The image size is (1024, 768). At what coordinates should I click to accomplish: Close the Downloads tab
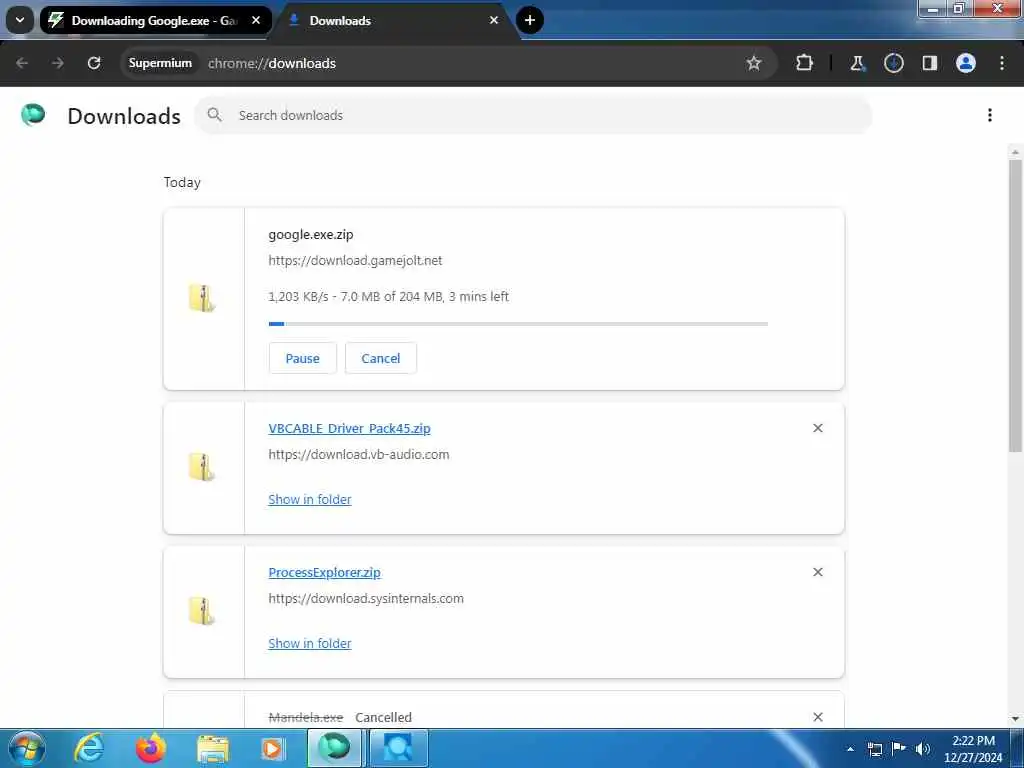pyautogui.click(x=494, y=20)
